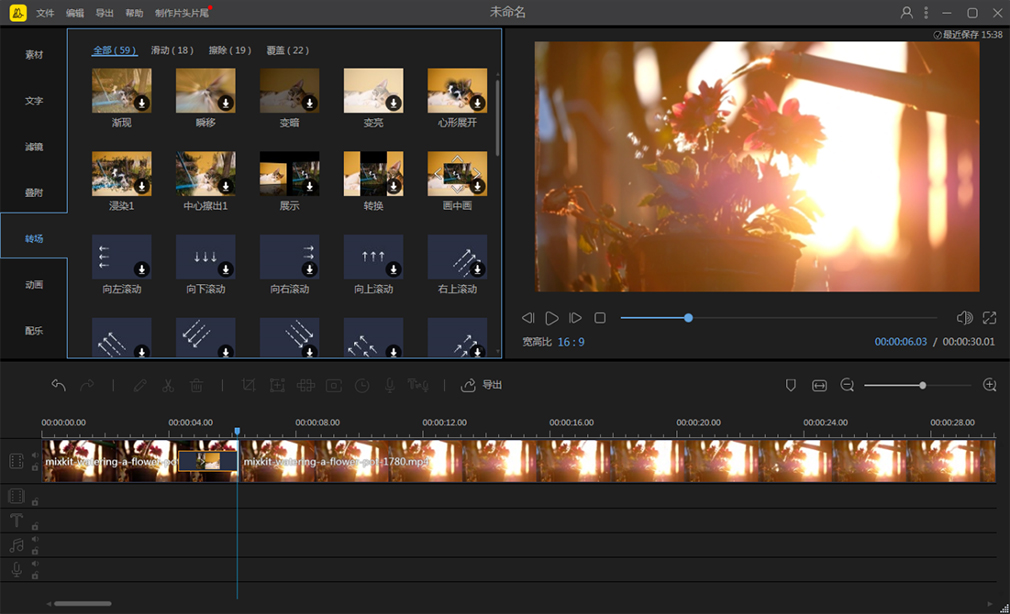The height and width of the screenshot is (614, 1010).
Task: Download the 向左滚动 transition
Action: (142, 269)
